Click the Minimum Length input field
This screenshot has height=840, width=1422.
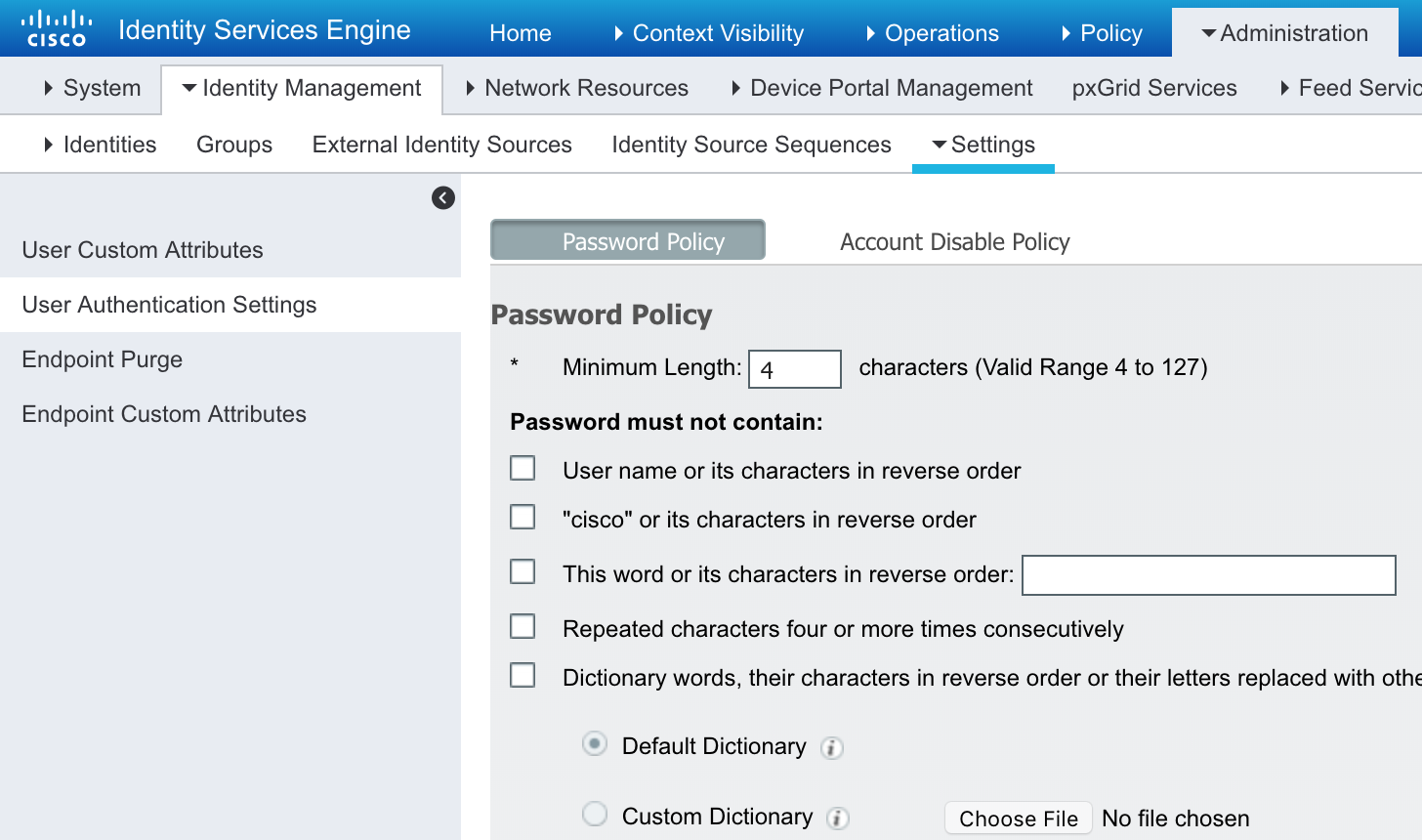[x=794, y=369]
